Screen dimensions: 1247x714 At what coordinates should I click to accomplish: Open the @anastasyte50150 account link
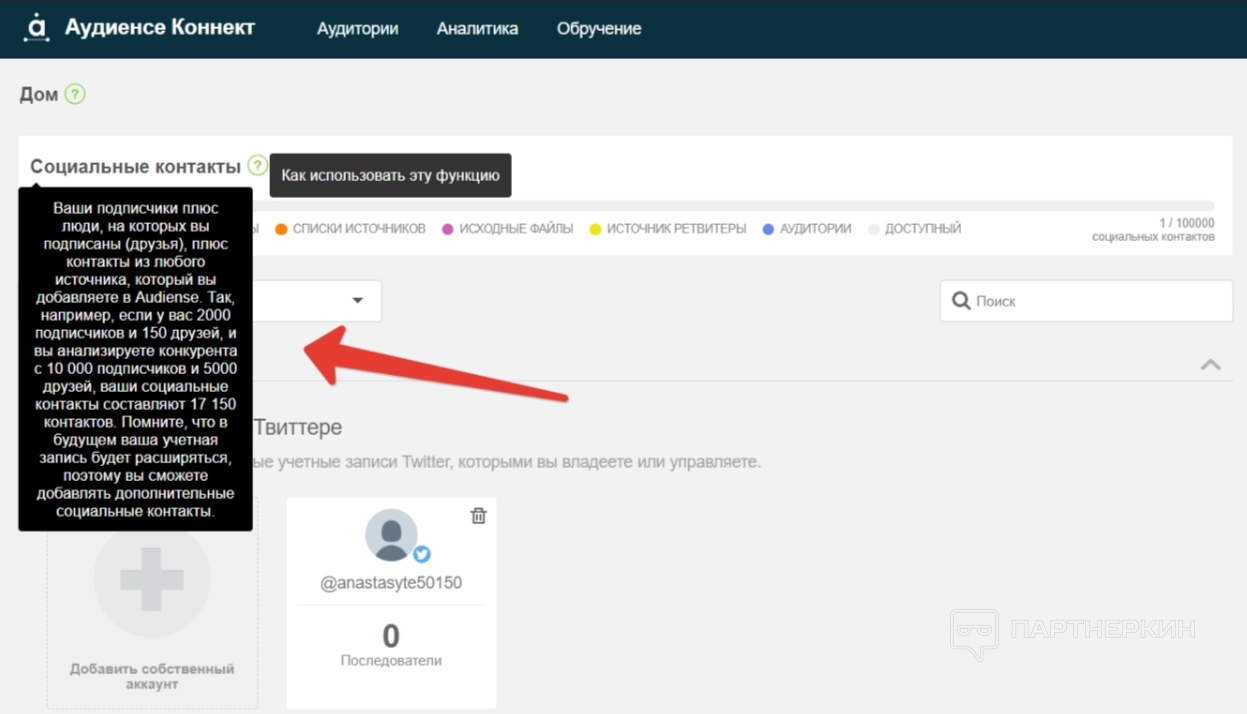391,583
